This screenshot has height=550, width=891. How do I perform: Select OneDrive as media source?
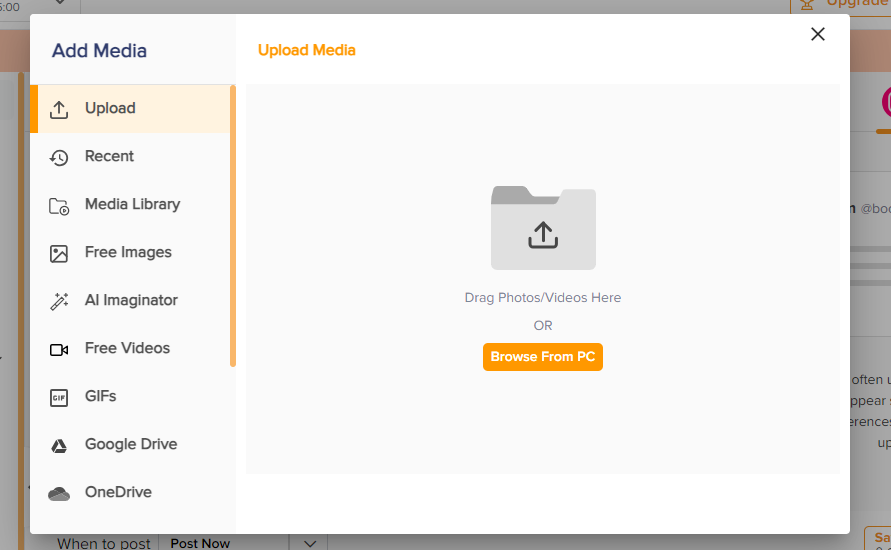(131, 492)
